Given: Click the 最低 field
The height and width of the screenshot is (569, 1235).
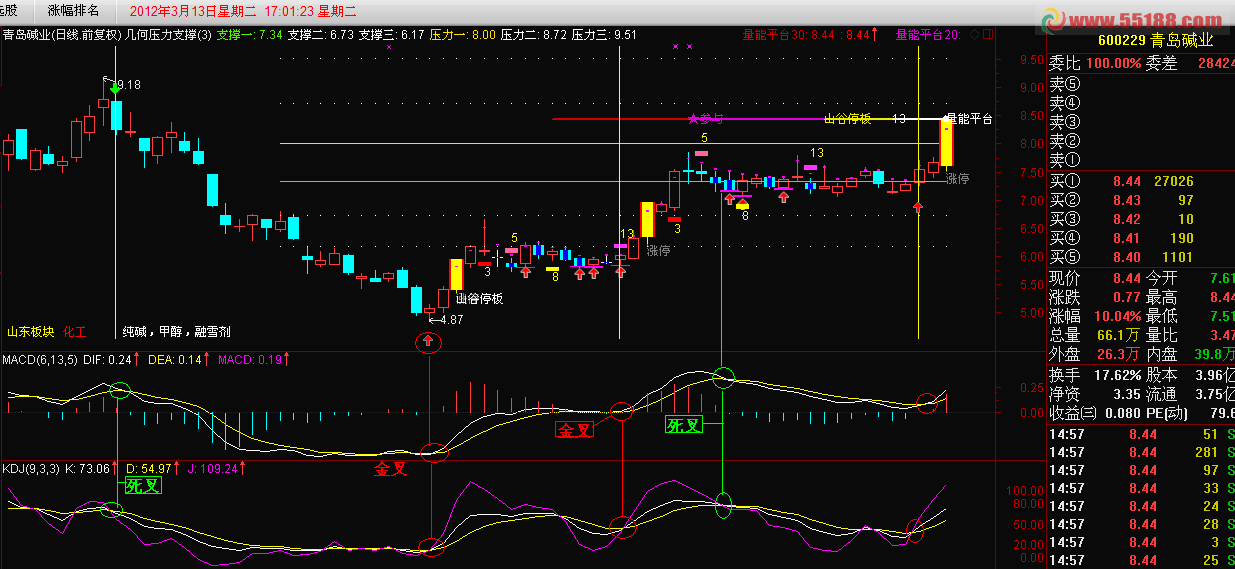Looking at the screenshot, I should (1190, 316).
